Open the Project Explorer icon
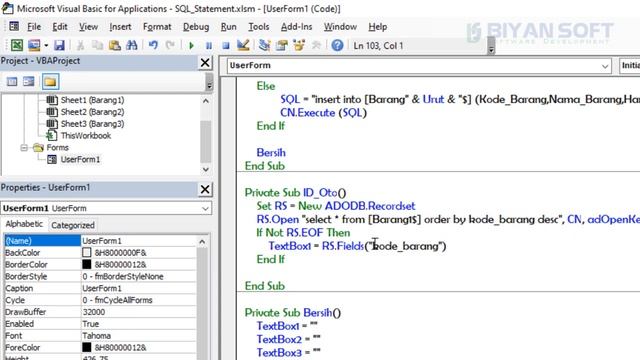 (x=264, y=45)
